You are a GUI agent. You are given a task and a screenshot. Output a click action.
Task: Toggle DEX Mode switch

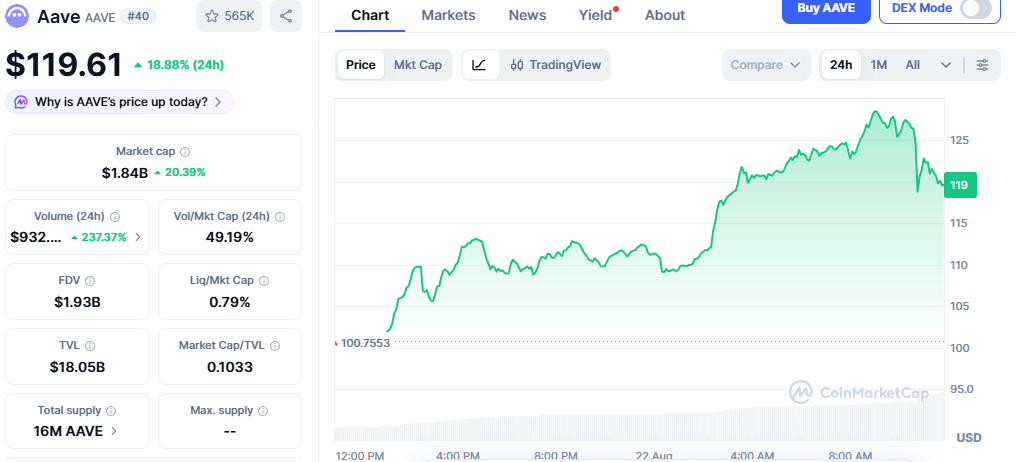tap(976, 8)
